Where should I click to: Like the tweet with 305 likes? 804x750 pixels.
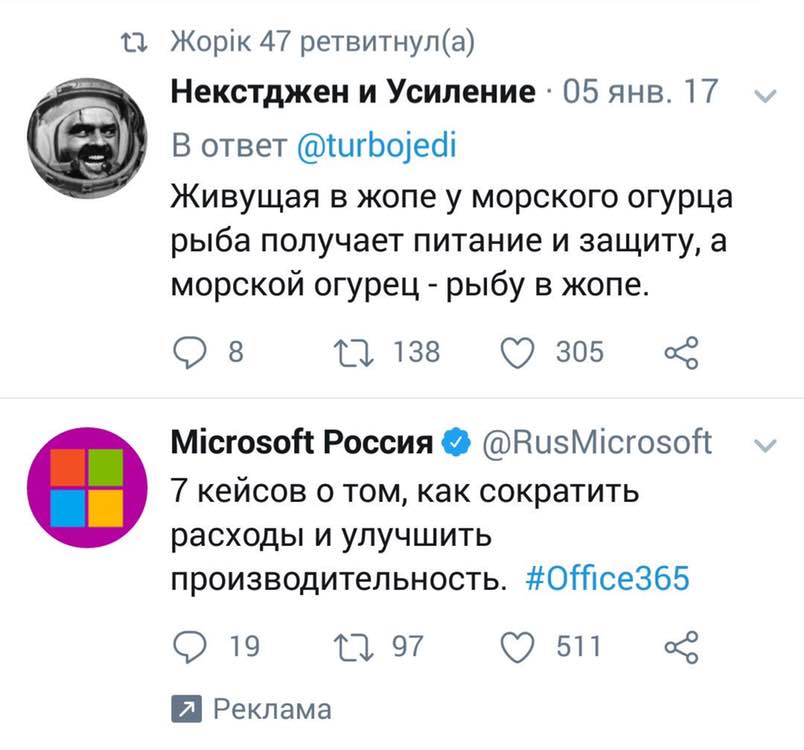coord(517,351)
